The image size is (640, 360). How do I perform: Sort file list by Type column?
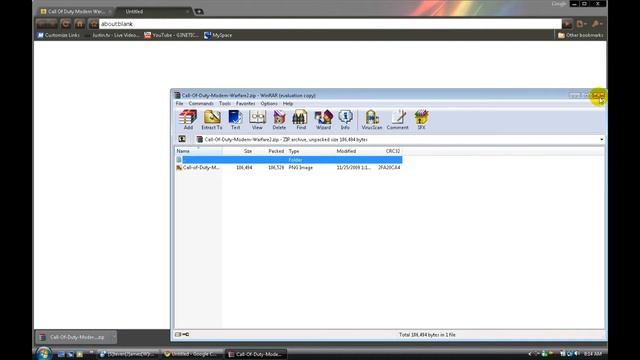point(310,151)
